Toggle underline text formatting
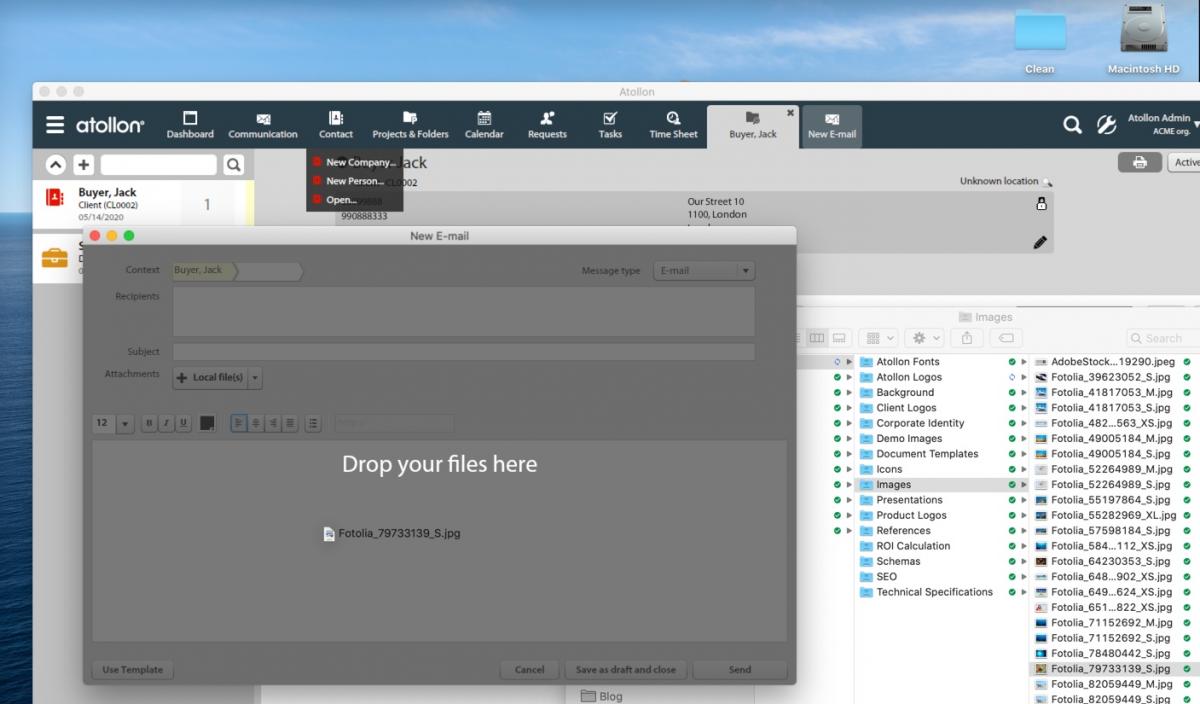Screen dimensions: 1200x704 pos(183,424)
